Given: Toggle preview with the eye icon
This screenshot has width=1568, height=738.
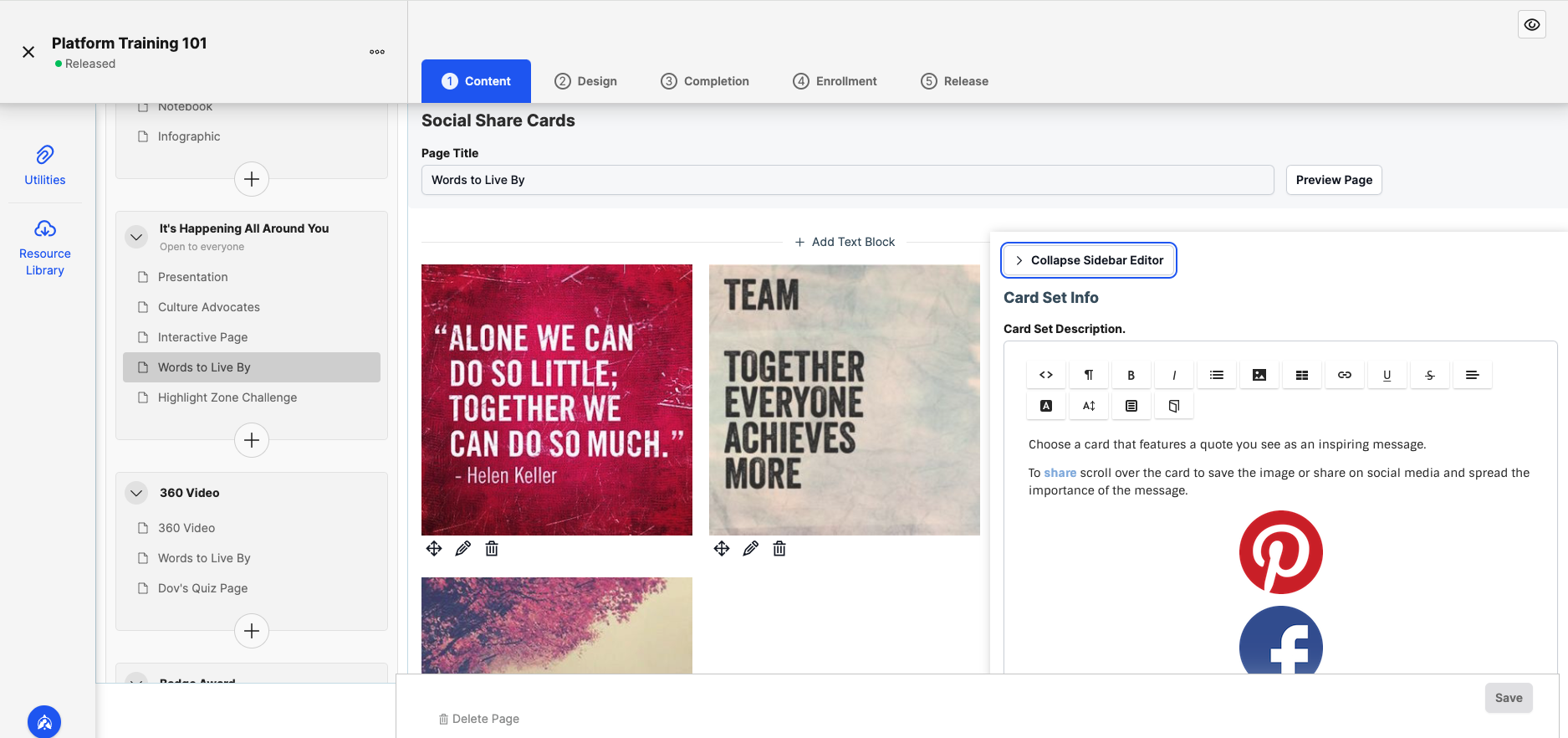Looking at the screenshot, I should pyautogui.click(x=1532, y=25).
